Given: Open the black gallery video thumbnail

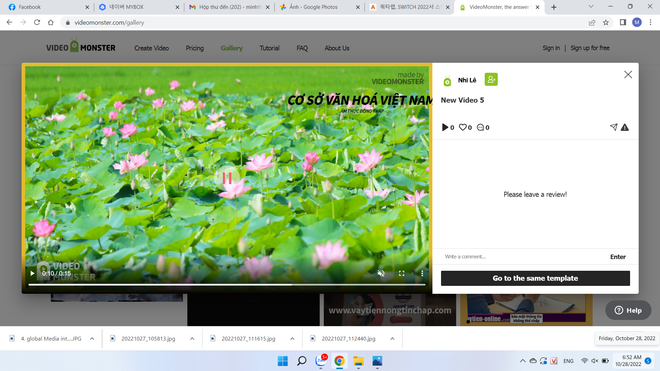Looking at the screenshot, I should click(x=253, y=310).
